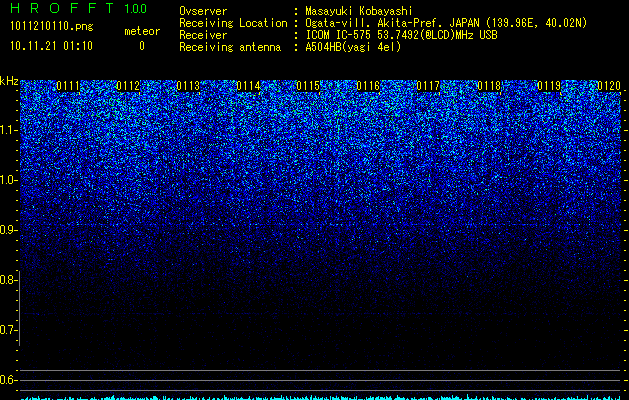Click the 0117 time marker
Screen dimensions: 629x400
(428, 86)
